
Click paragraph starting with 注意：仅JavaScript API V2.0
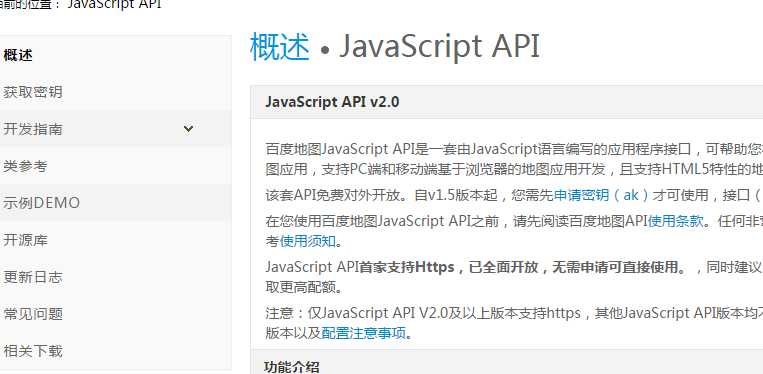pyautogui.click(x=514, y=323)
